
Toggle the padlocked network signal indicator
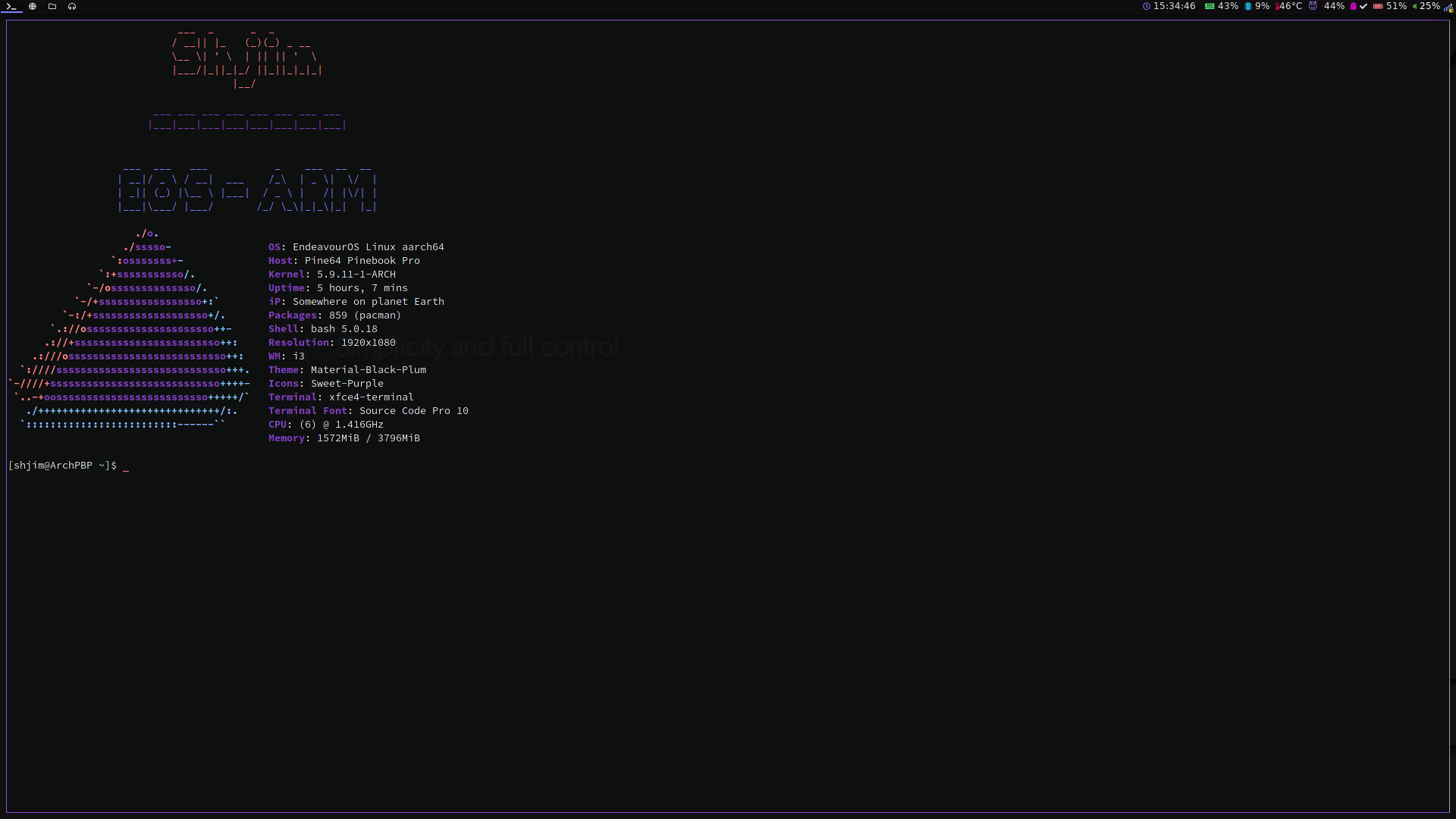click(1448, 8)
